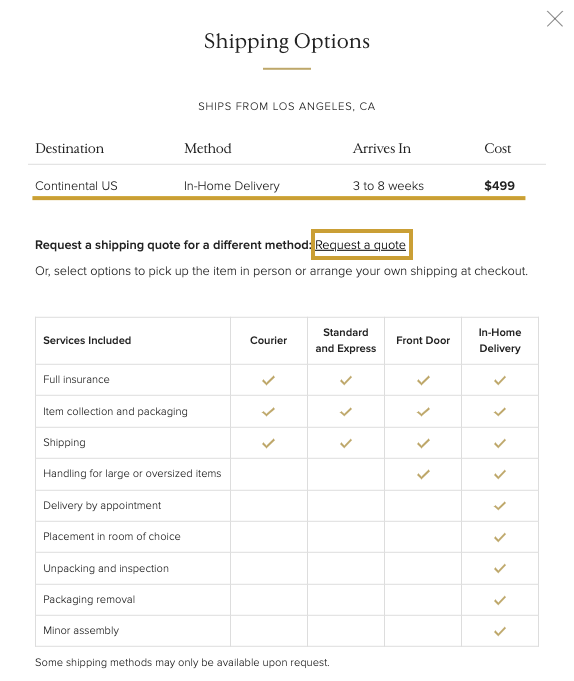Click the Destination table heading
The image size is (574, 681).
[69, 149]
